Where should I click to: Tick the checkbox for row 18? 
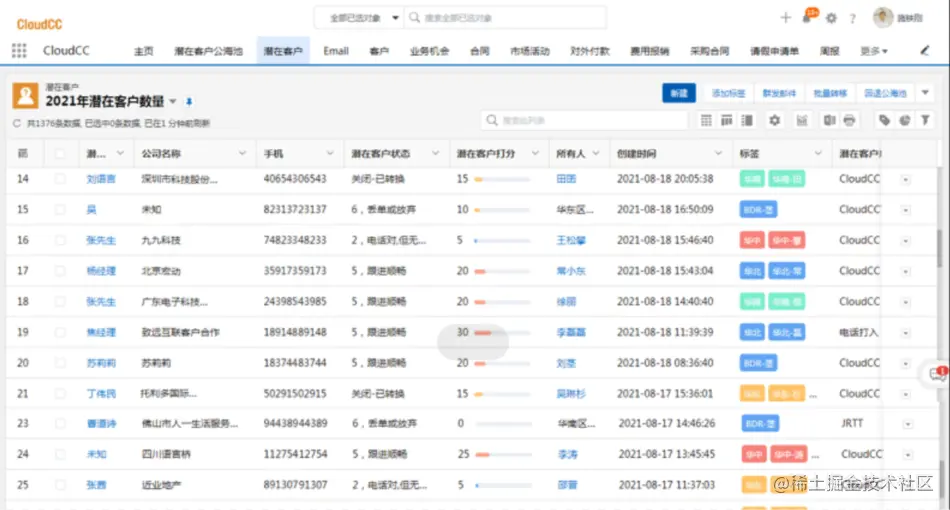point(60,302)
